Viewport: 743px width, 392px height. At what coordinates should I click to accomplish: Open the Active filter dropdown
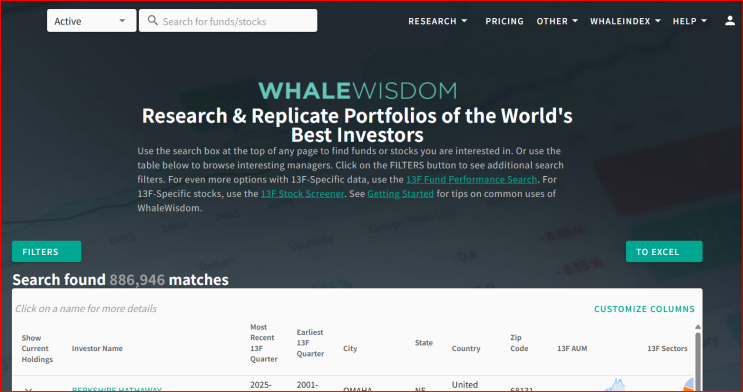[x=91, y=21]
